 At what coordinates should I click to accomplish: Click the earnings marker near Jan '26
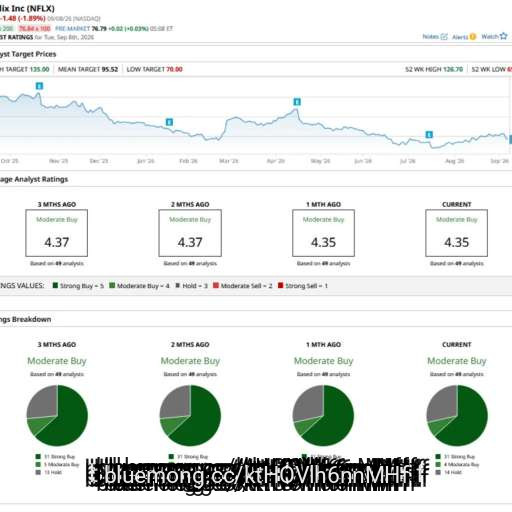(169, 122)
